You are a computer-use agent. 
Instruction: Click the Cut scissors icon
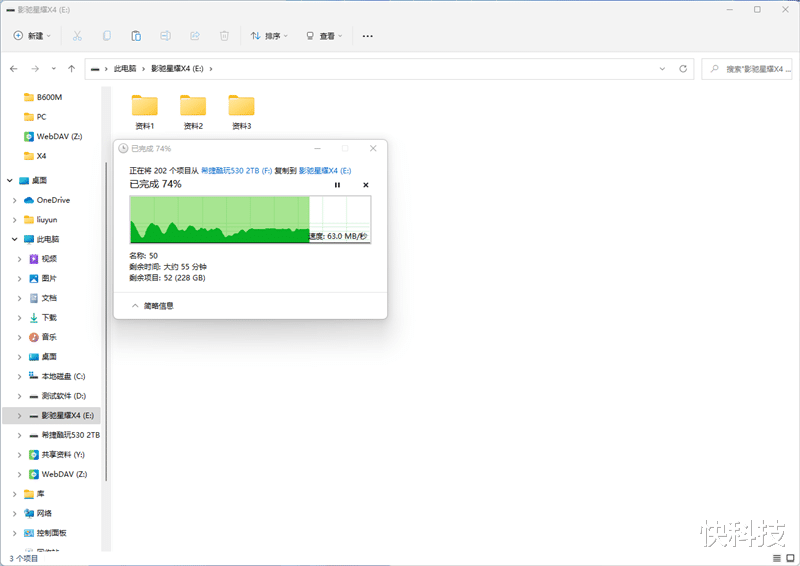[x=77, y=36]
